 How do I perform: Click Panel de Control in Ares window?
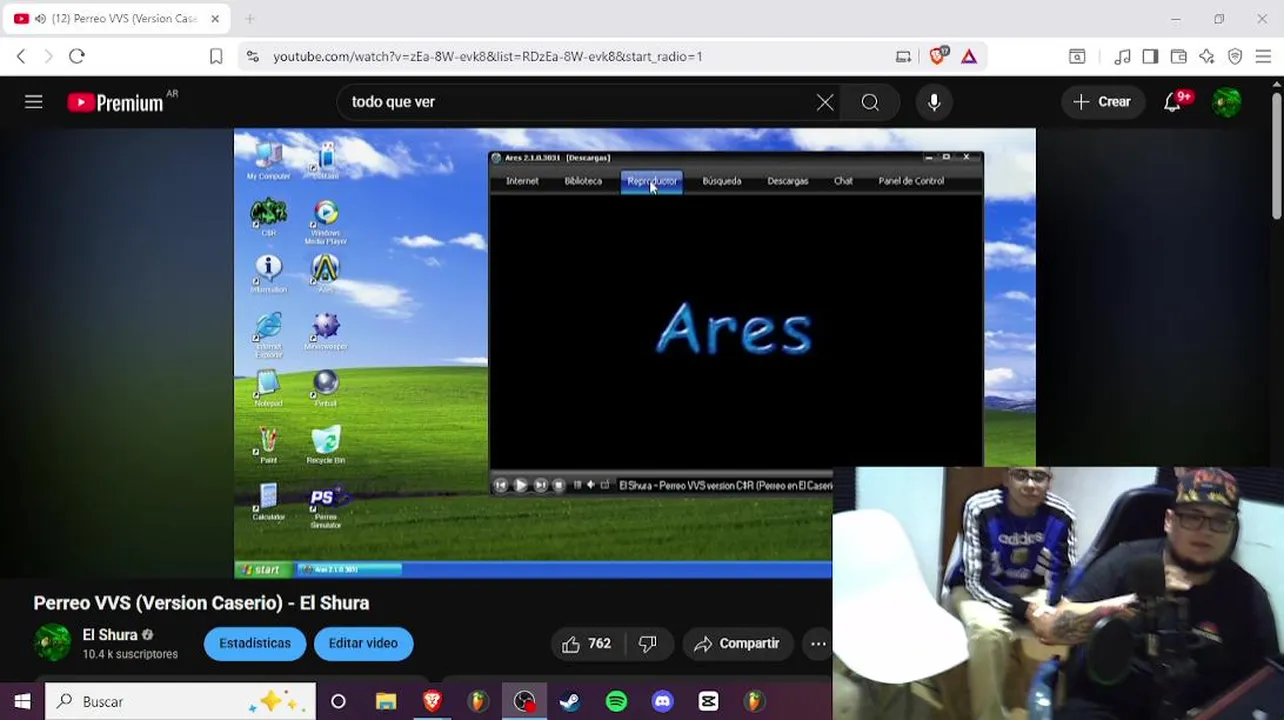(911, 181)
